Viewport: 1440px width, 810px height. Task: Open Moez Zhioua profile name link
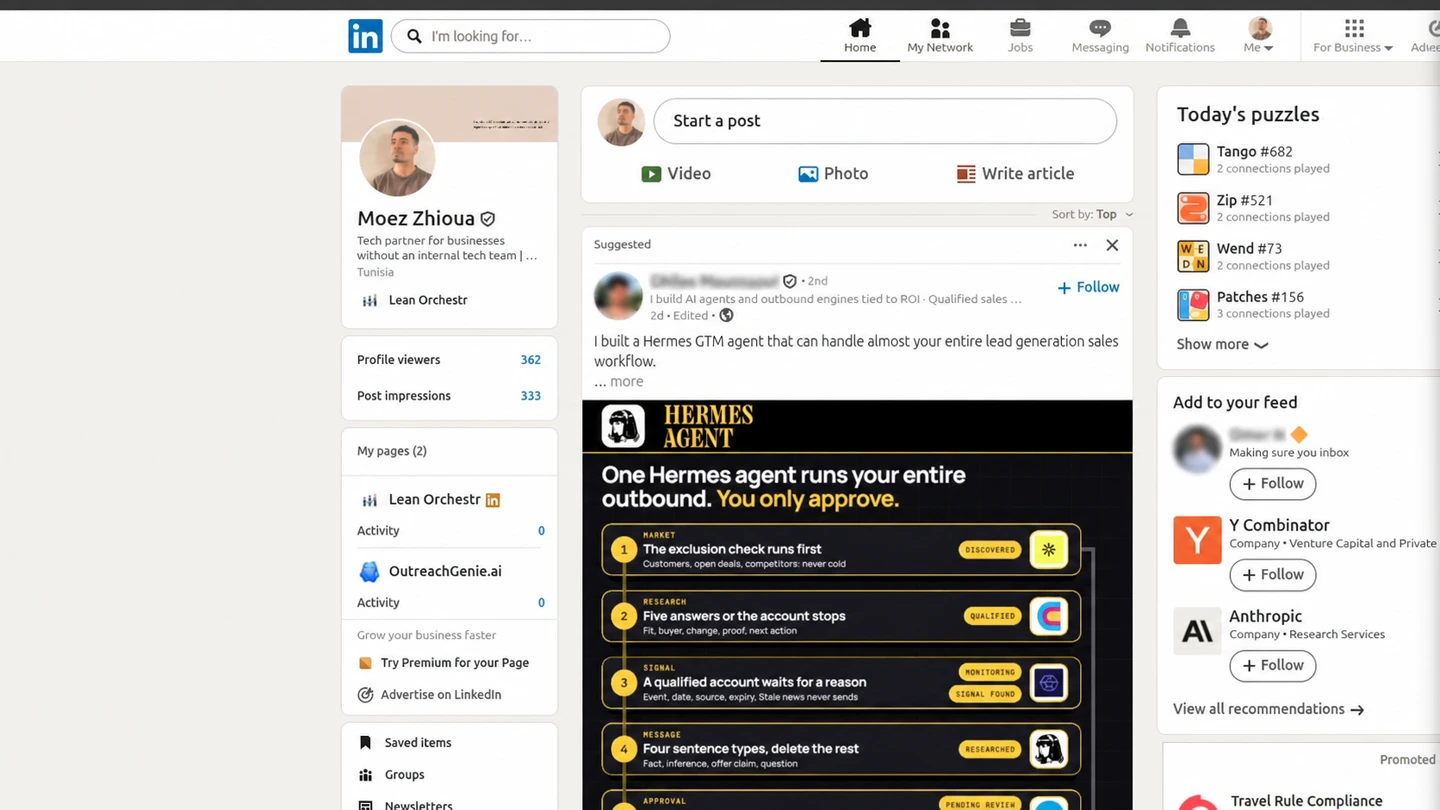pyautogui.click(x=416, y=218)
